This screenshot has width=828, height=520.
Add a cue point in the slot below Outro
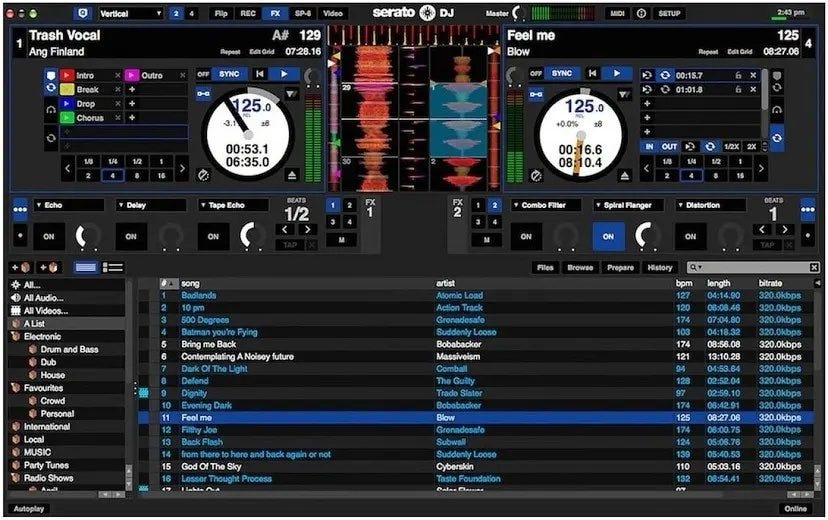click(x=132, y=90)
